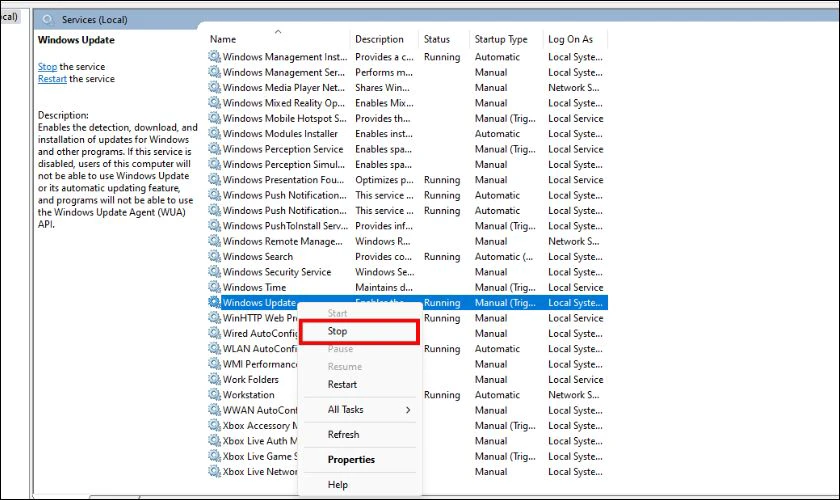Click the gear icon for Windows Time
The width and height of the screenshot is (840, 500).
[214, 287]
